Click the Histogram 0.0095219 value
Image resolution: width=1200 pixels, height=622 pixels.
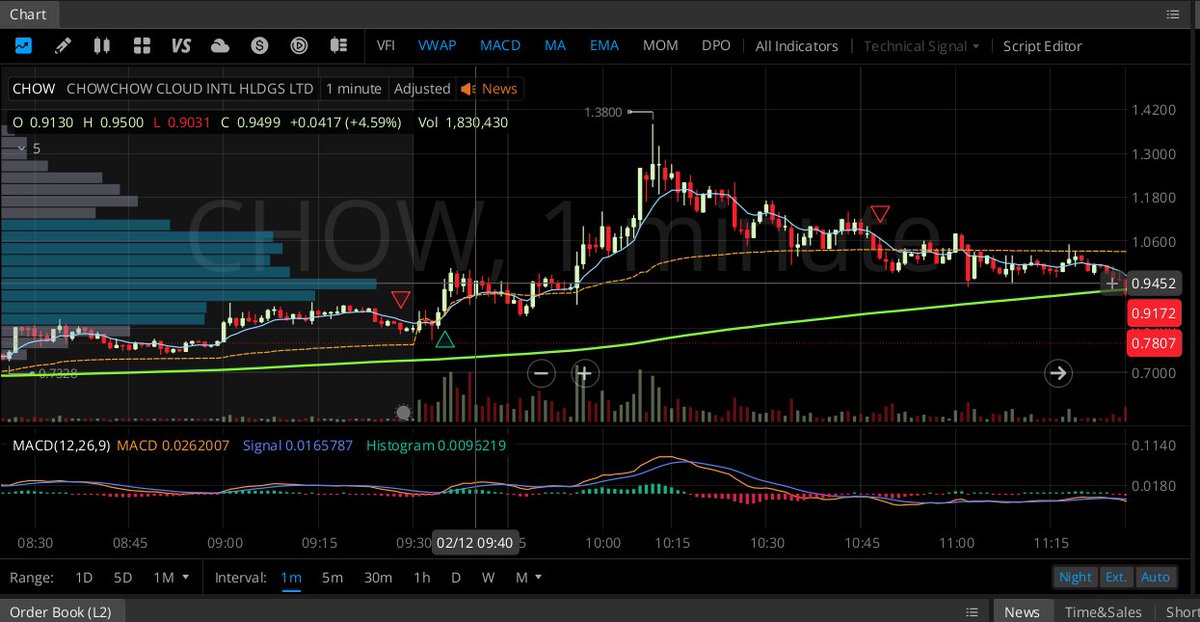click(x=436, y=445)
